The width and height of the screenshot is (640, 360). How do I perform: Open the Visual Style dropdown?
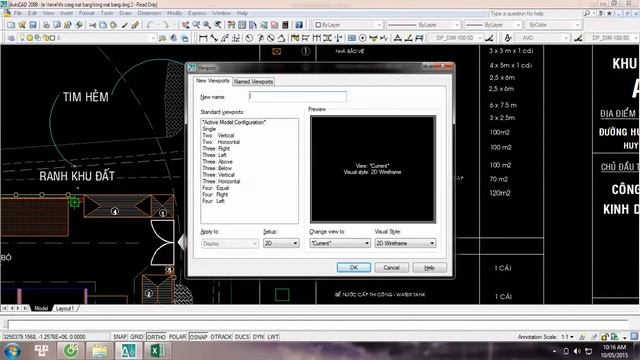coord(405,243)
